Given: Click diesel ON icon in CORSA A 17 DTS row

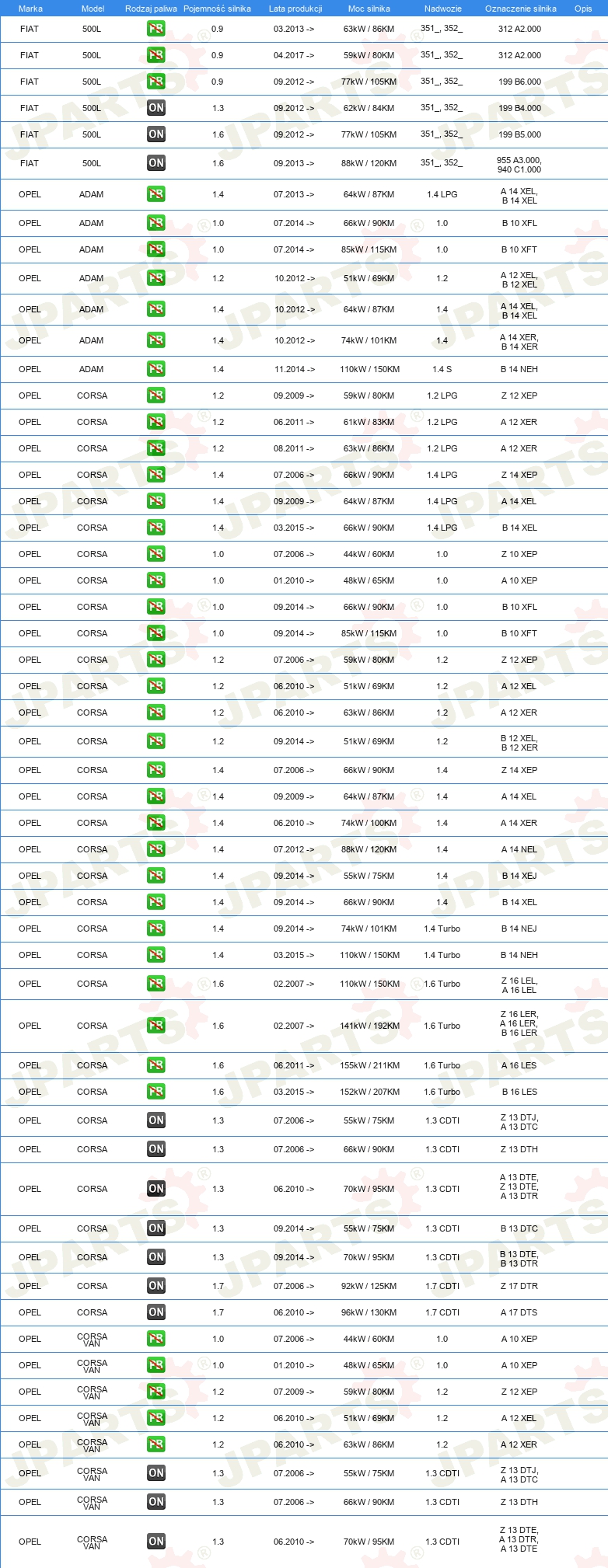Looking at the screenshot, I should (x=156, y=1312).
